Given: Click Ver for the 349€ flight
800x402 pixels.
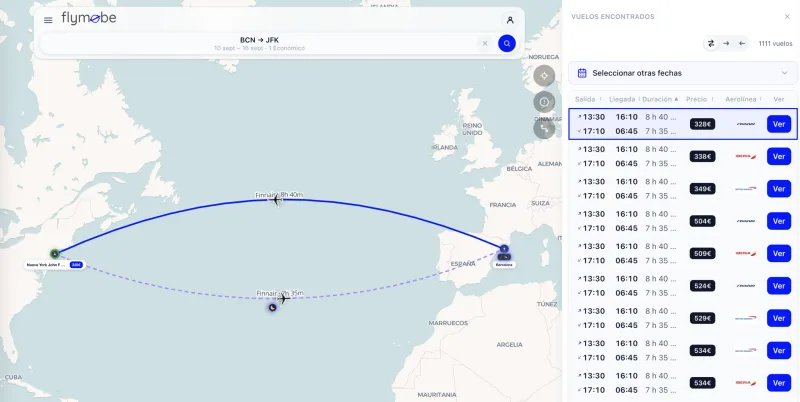Looking at the screenshot, I should point(779,189).
